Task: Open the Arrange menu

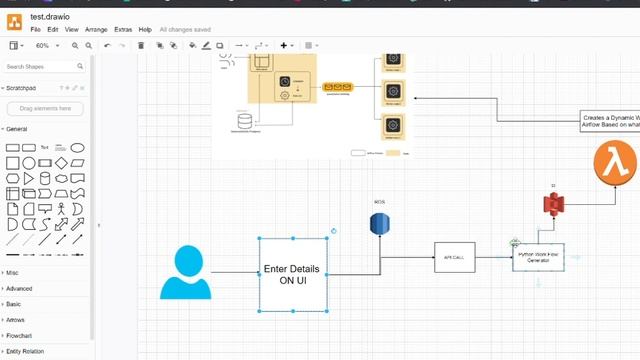Action: tap(96, 29)
